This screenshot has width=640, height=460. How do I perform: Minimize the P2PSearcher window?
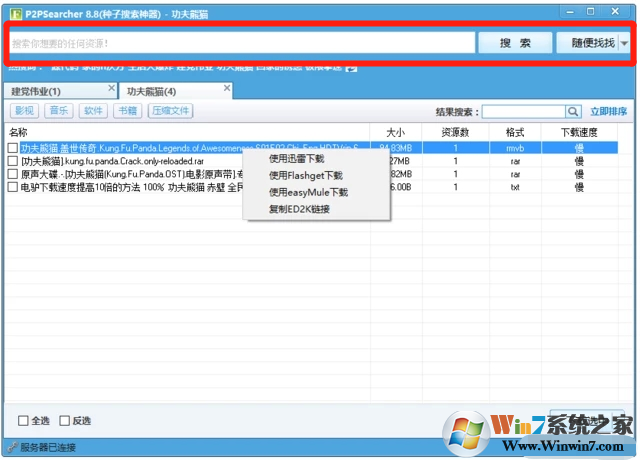pos(570,12)
